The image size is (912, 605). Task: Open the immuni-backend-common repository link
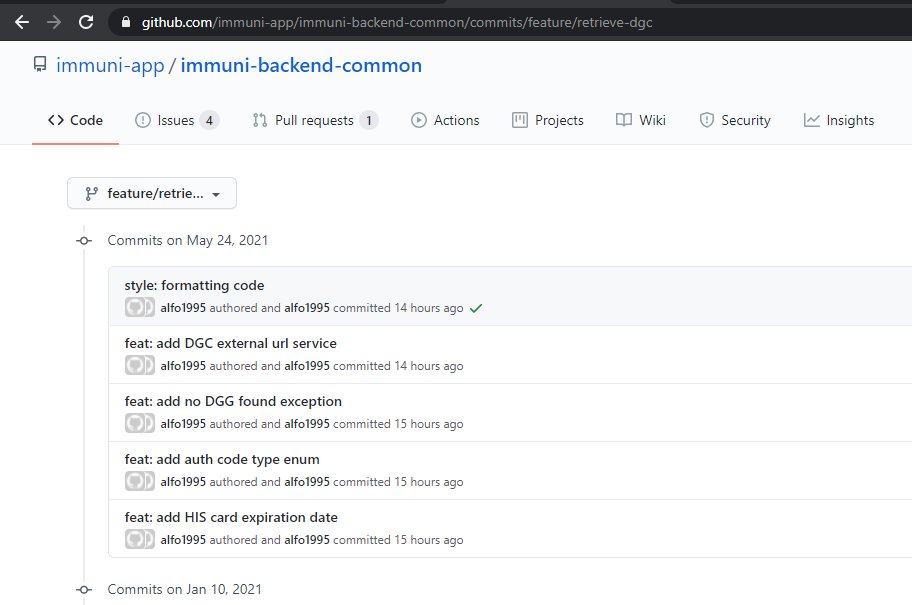[301, 65]
